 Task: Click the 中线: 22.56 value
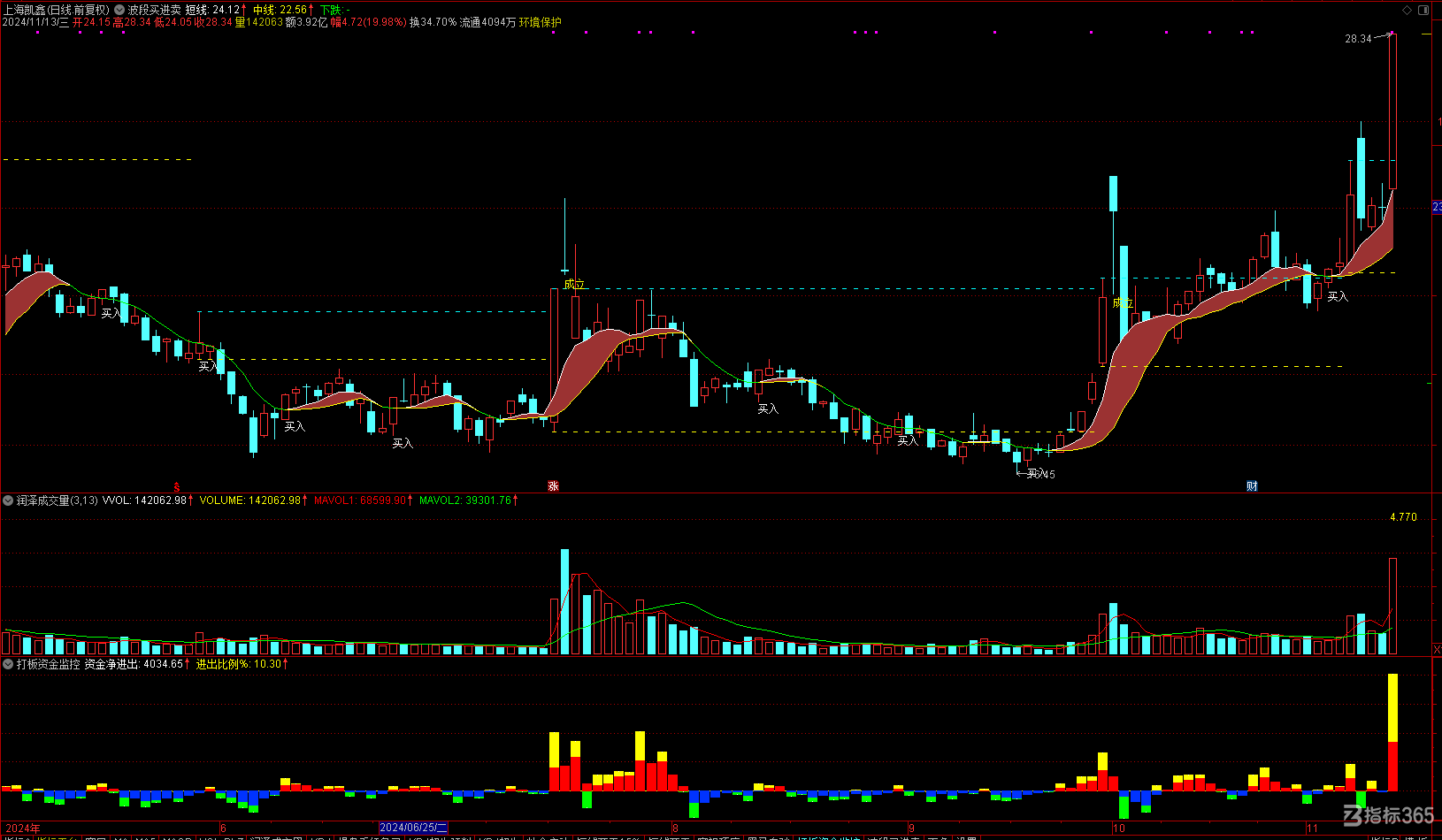[280, 10]
